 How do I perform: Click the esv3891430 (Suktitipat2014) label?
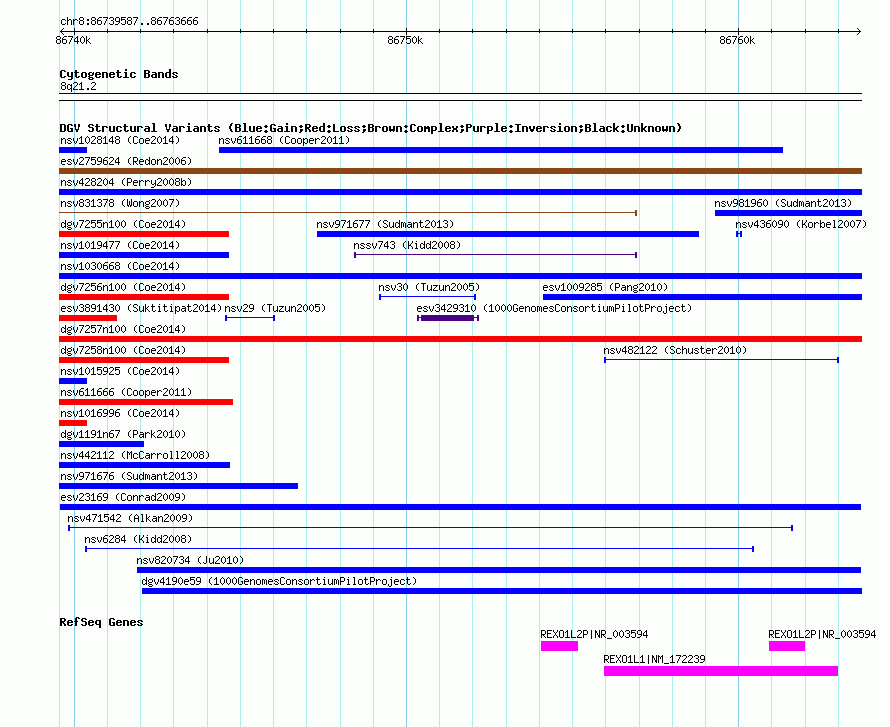click(x=141, y=308)
